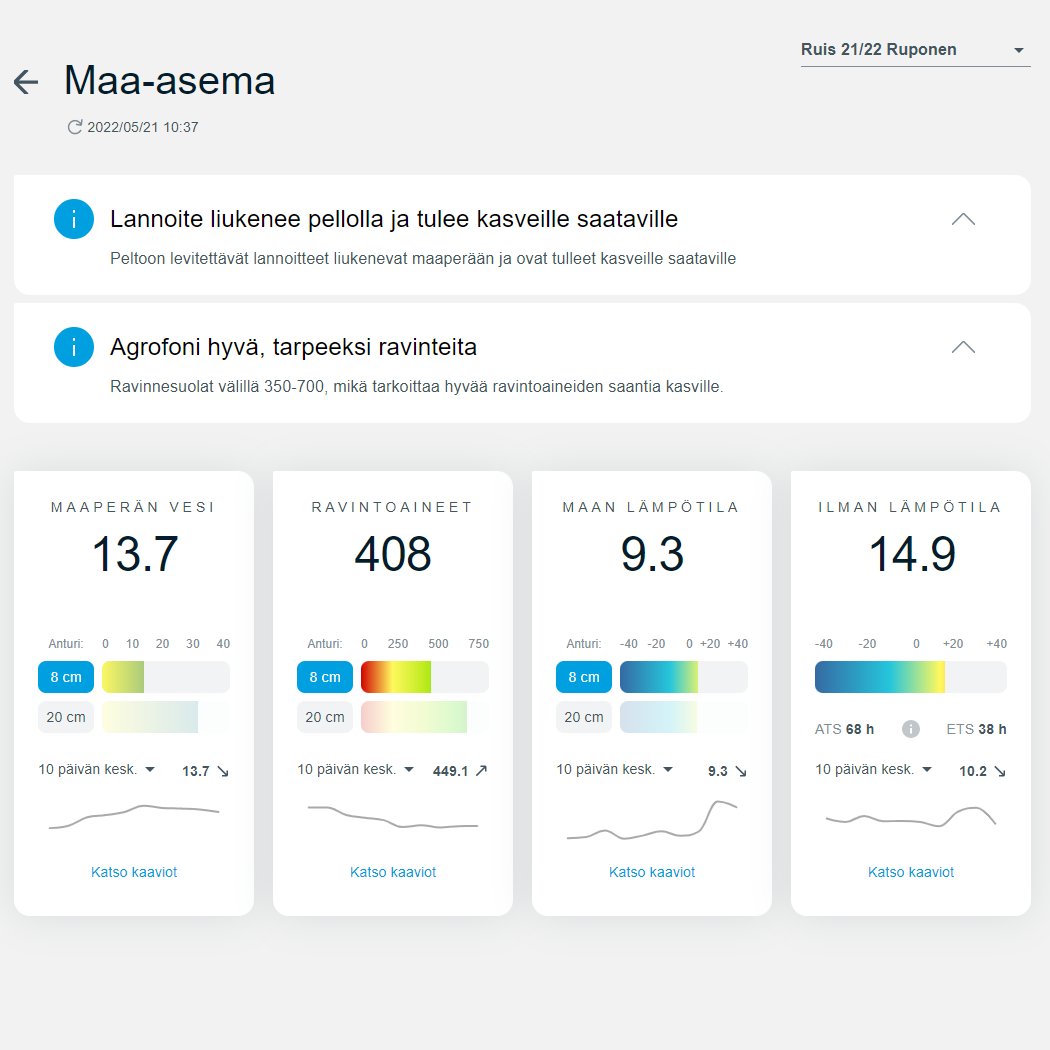
Task: Click info icon beside Lannoite liukenee message
Action: pos(74,219)
